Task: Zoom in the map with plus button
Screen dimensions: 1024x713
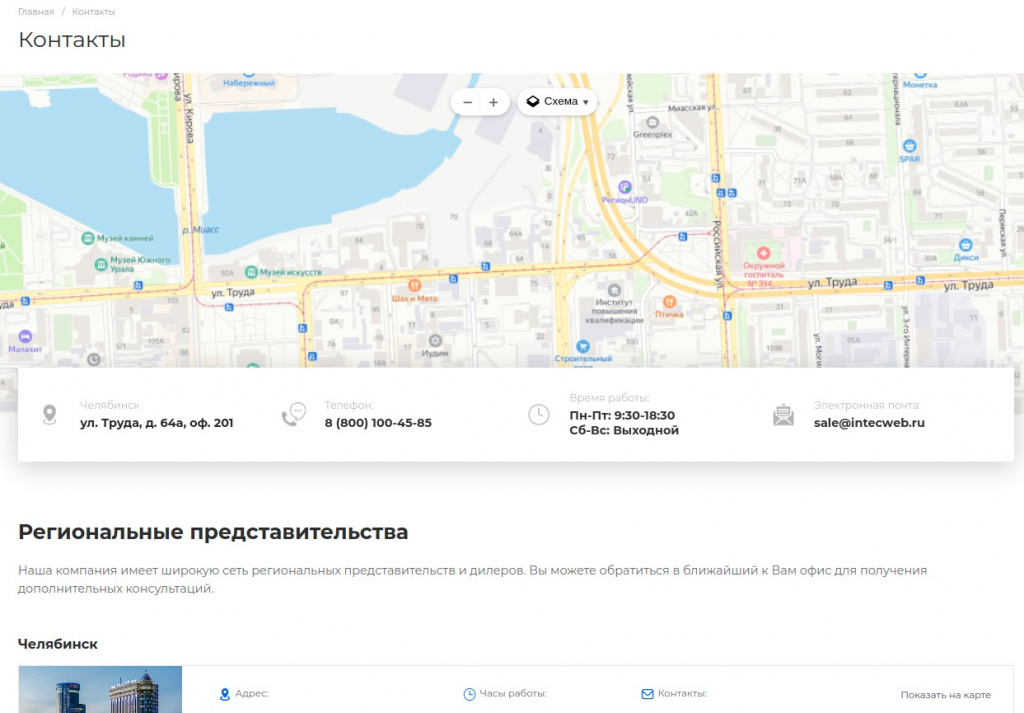Action: click(x=493, y=102)
